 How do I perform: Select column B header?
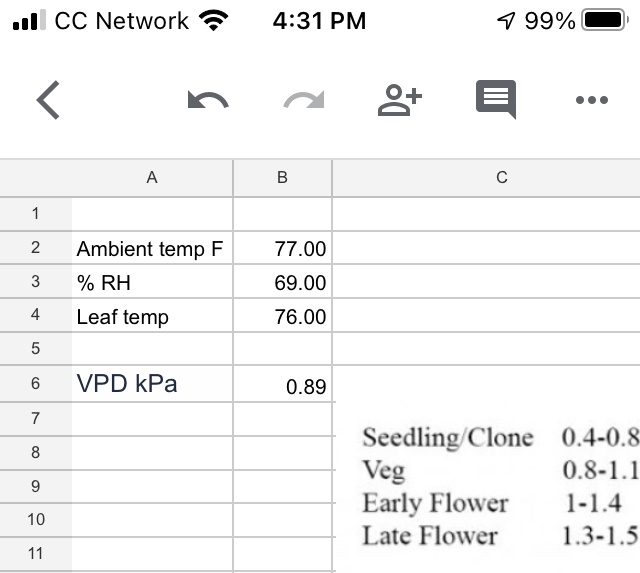[282, 178]
